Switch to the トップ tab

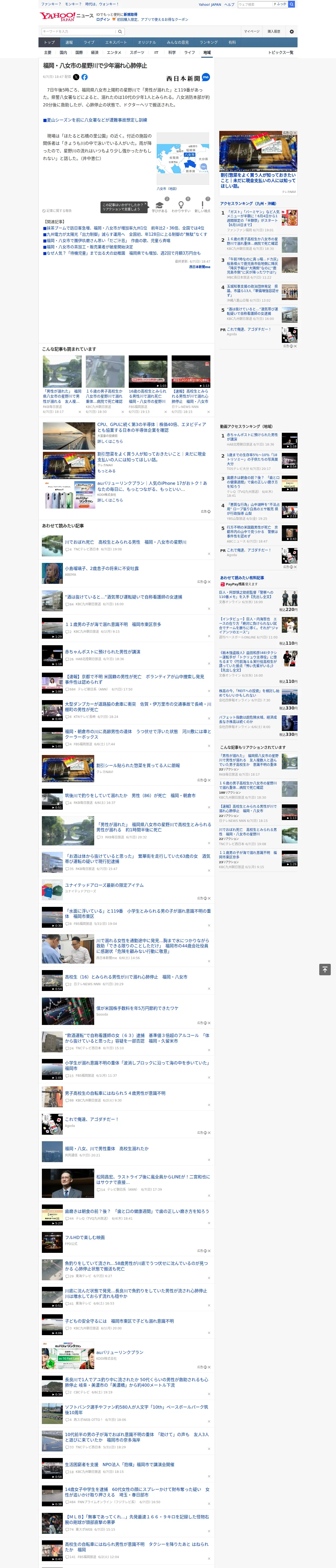click(x=49, y=43)
